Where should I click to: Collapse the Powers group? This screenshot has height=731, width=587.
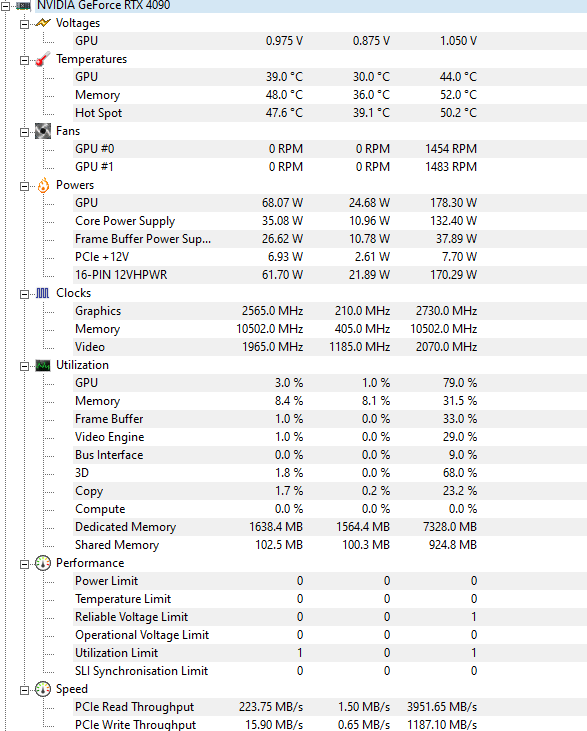24,186
